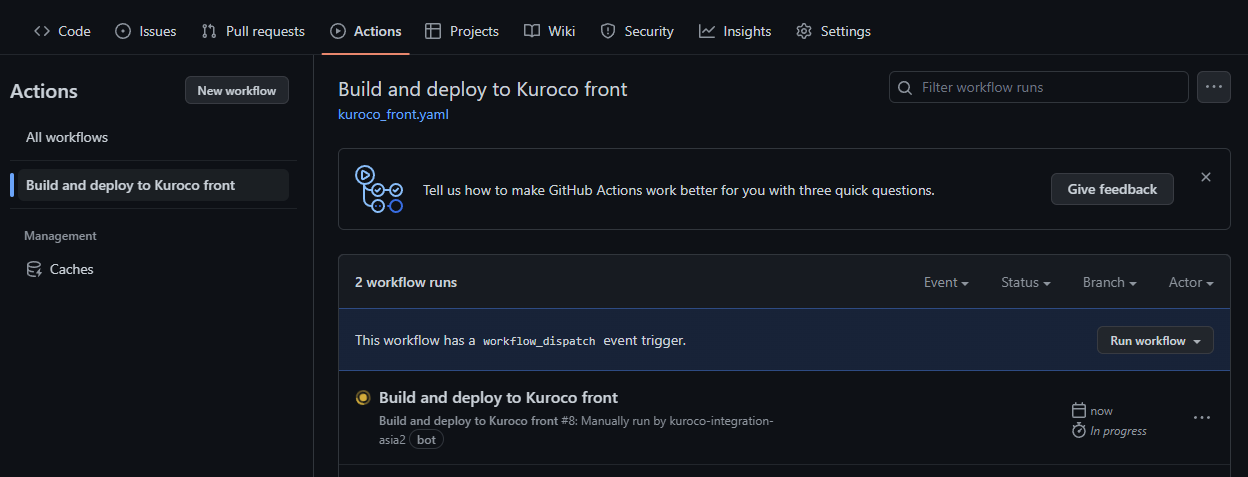Go to the Security tab

637,31
